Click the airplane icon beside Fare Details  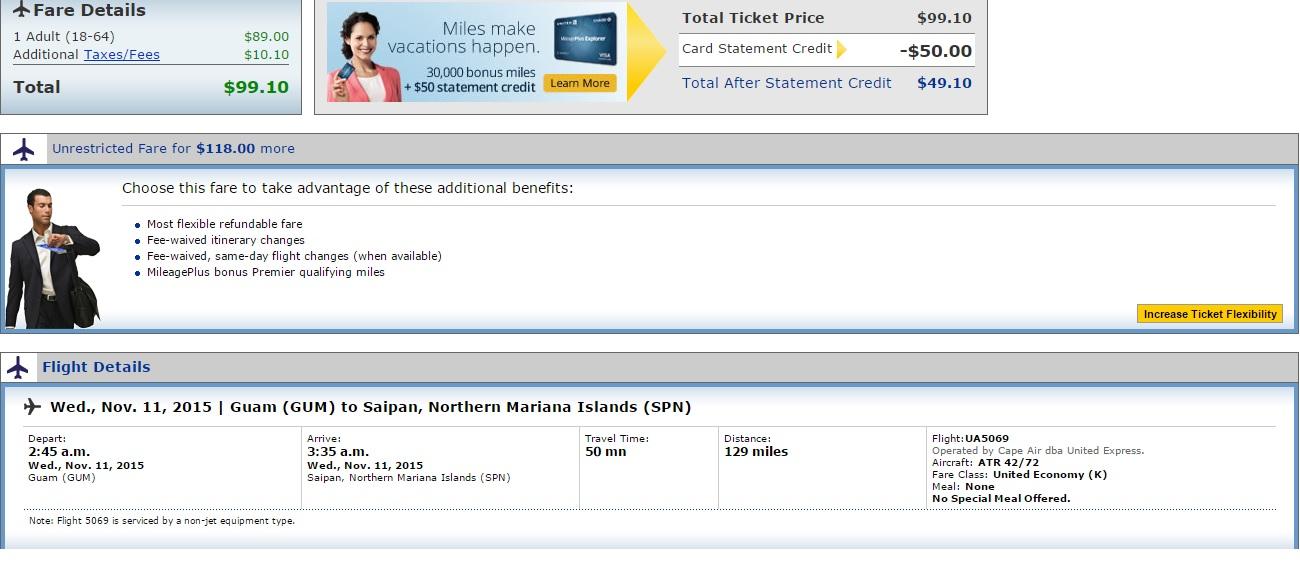pyautogui.click(x=21, y=10)
